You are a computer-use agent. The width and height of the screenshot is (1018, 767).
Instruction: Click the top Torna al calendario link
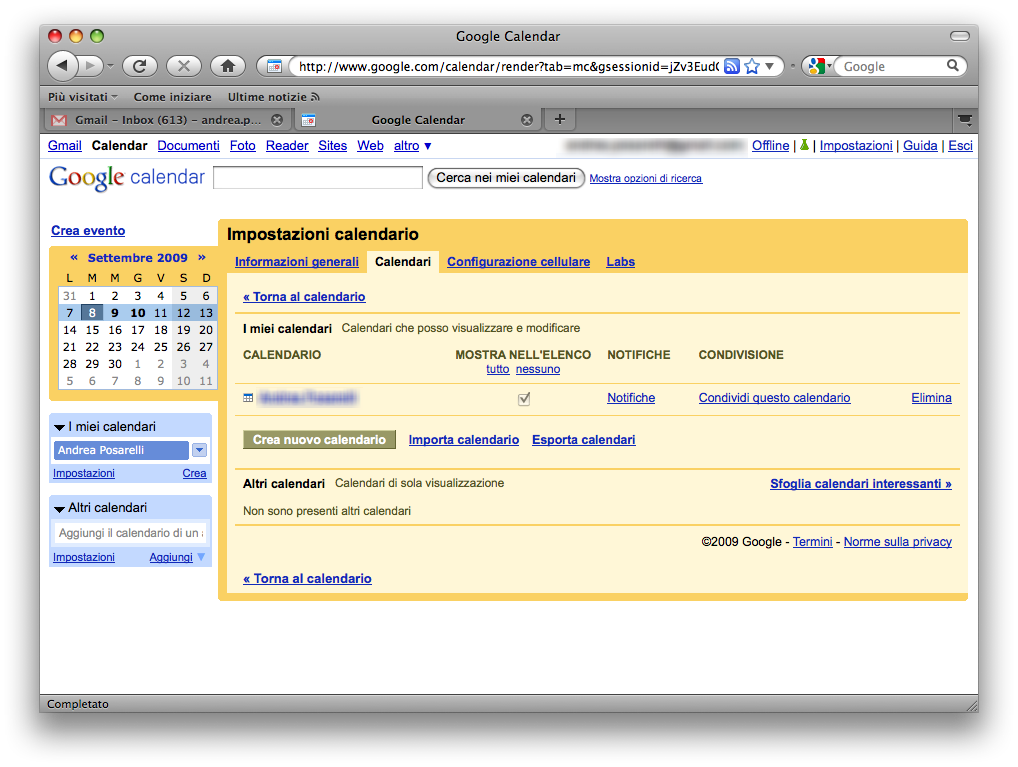304,297
